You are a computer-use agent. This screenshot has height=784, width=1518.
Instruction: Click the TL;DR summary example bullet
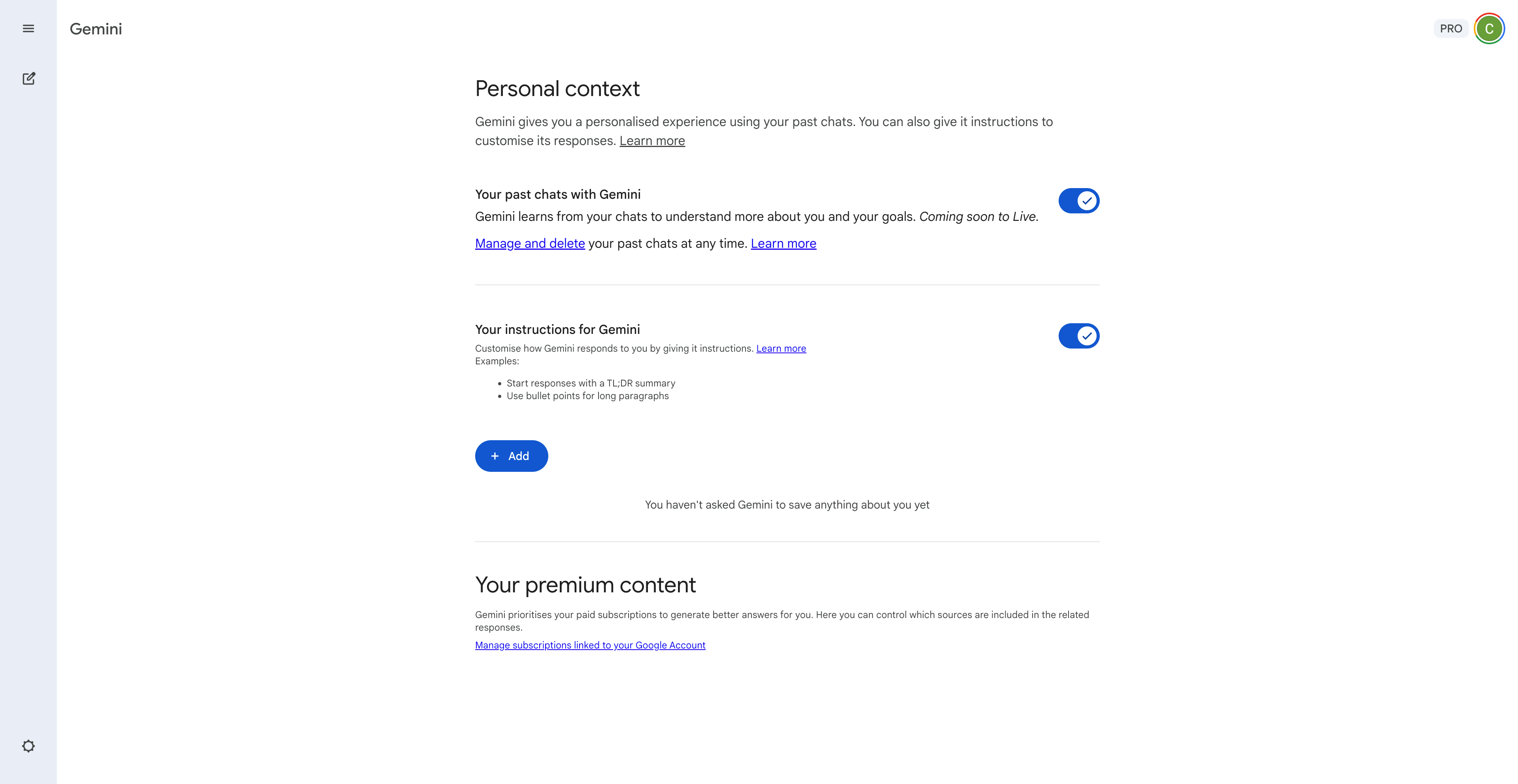pyautogui.click(x=591, y=383)
